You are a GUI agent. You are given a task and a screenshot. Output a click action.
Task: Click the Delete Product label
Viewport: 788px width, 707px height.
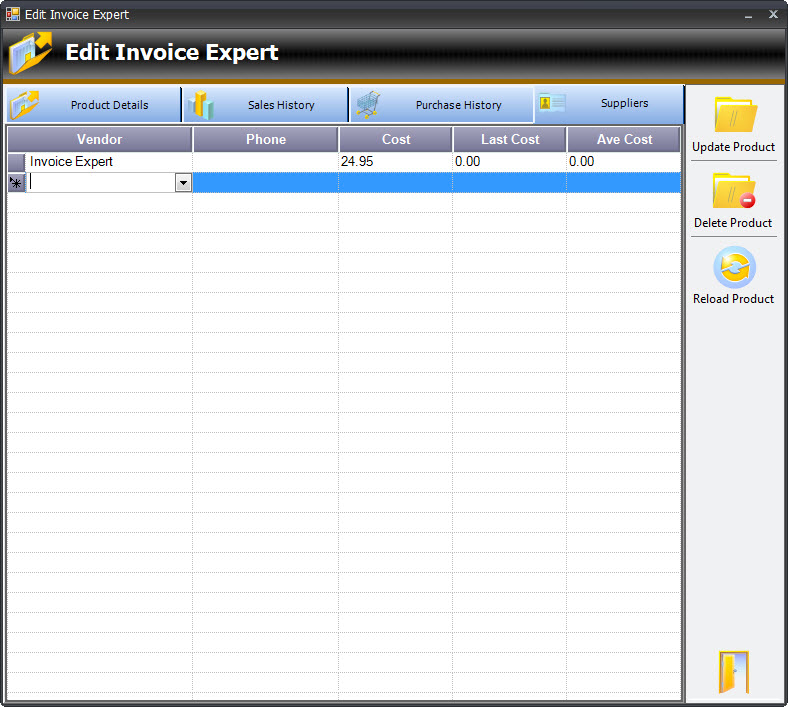(733, 223)
